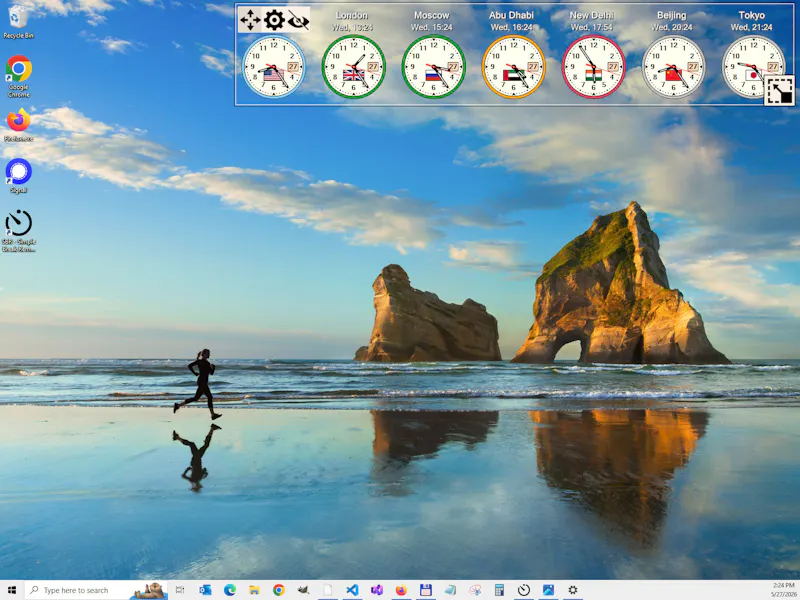Viewport: 800px width, 600px height.
Task: Click the Abu Dhabi orange-rimmed clock
Action: tap(513, 67)
